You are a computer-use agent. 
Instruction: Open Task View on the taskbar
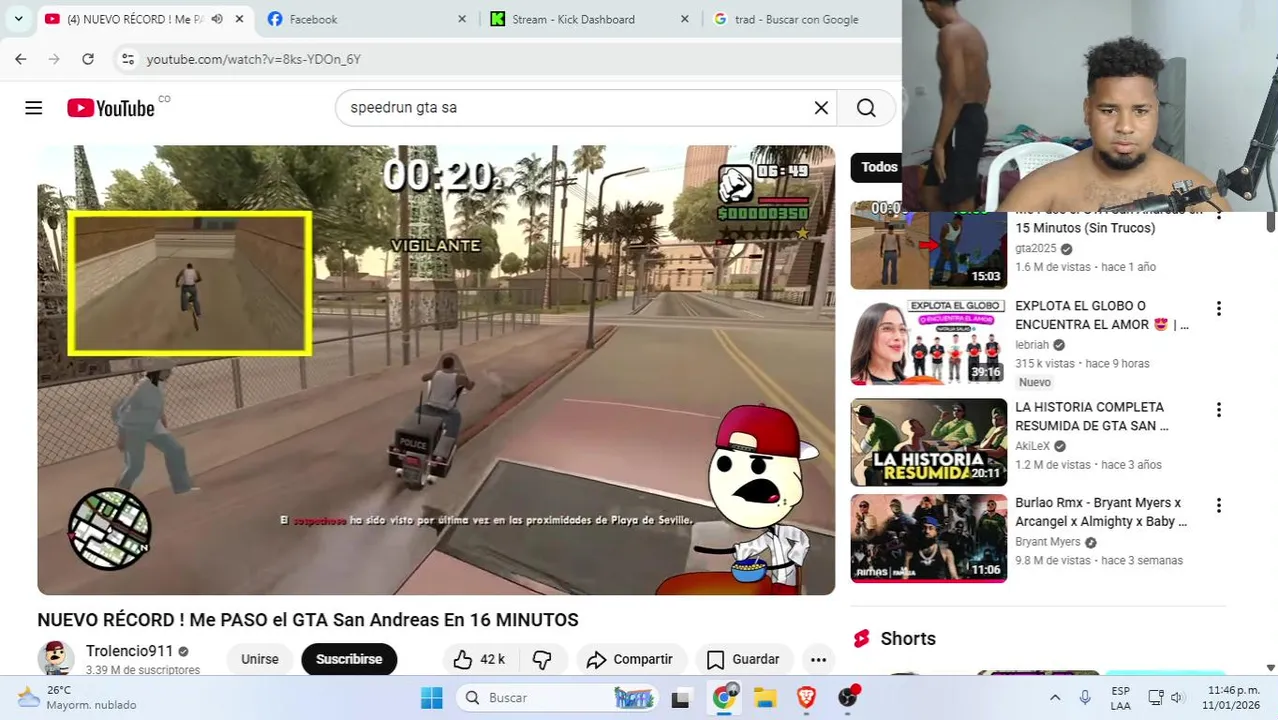681,698
